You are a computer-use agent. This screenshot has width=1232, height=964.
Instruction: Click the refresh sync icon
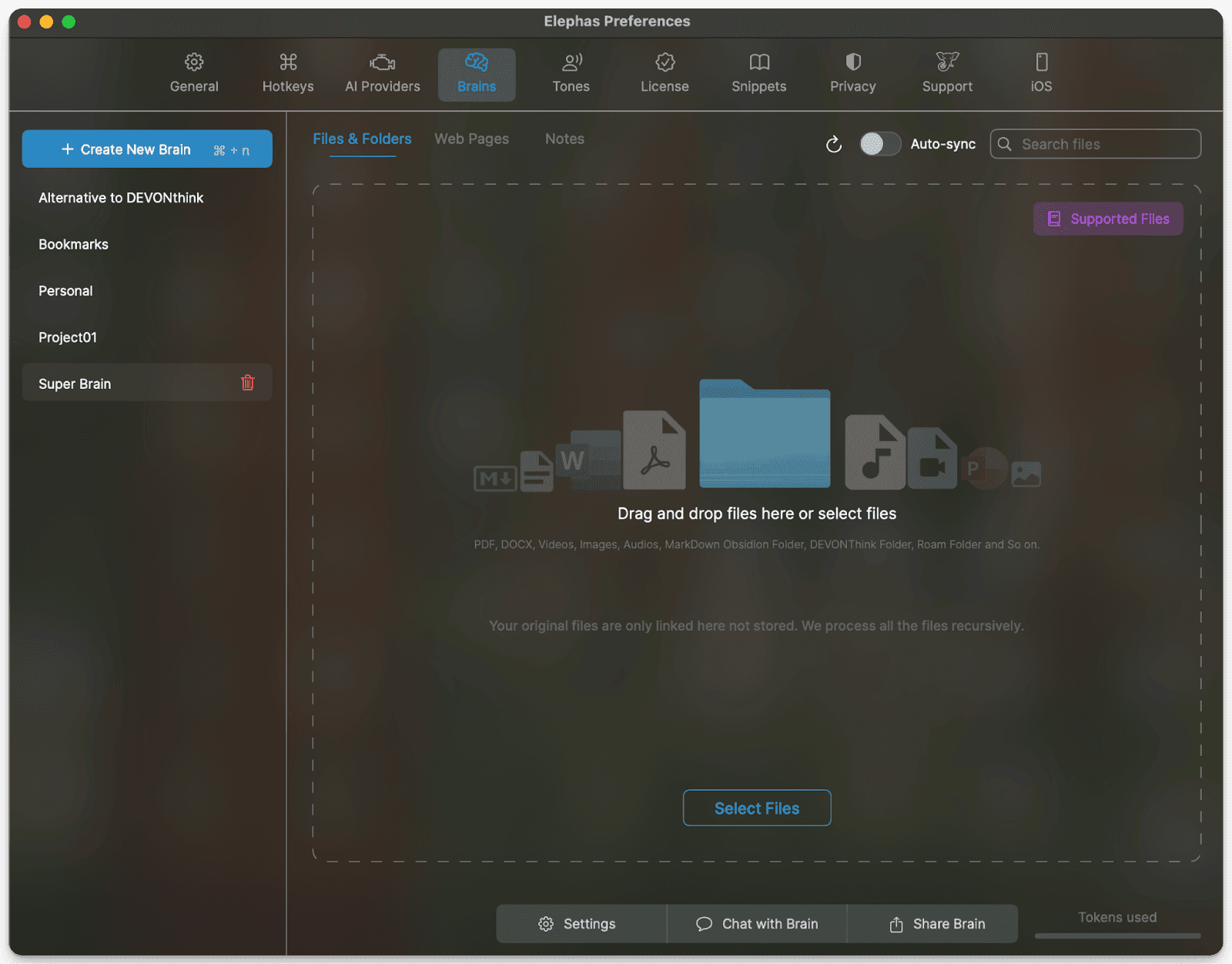(834, 145)
